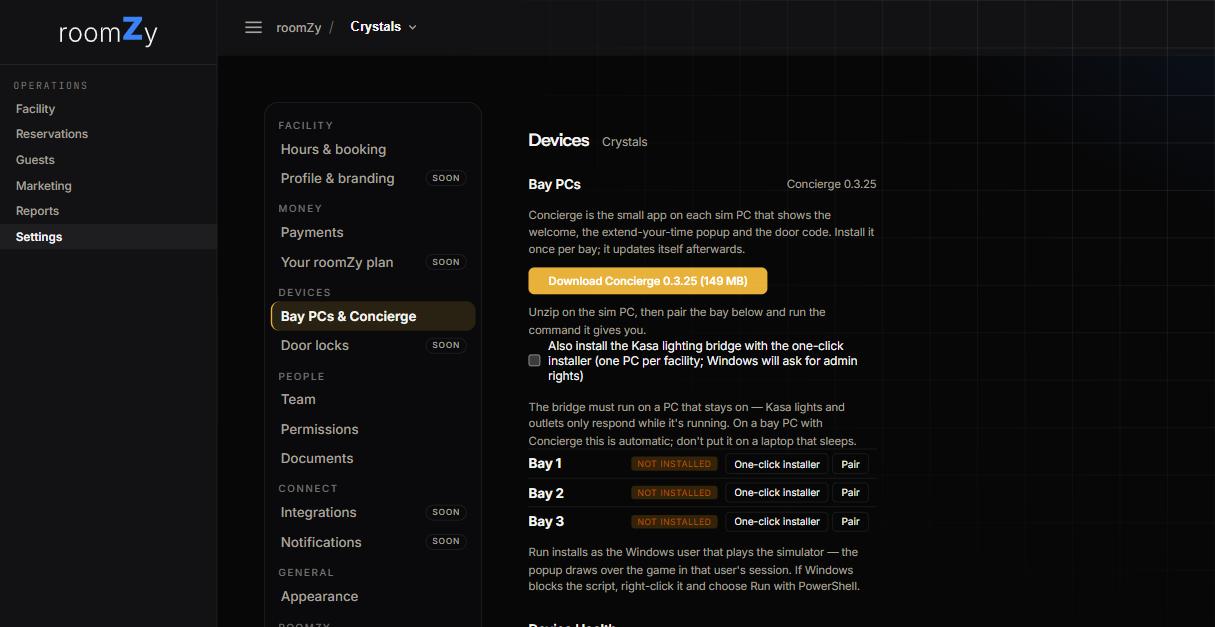Screen dimensions: 1215x627
Task: Click the SOON badge beside Door locks
Action: pyautogui.click(x=446, y=345)
